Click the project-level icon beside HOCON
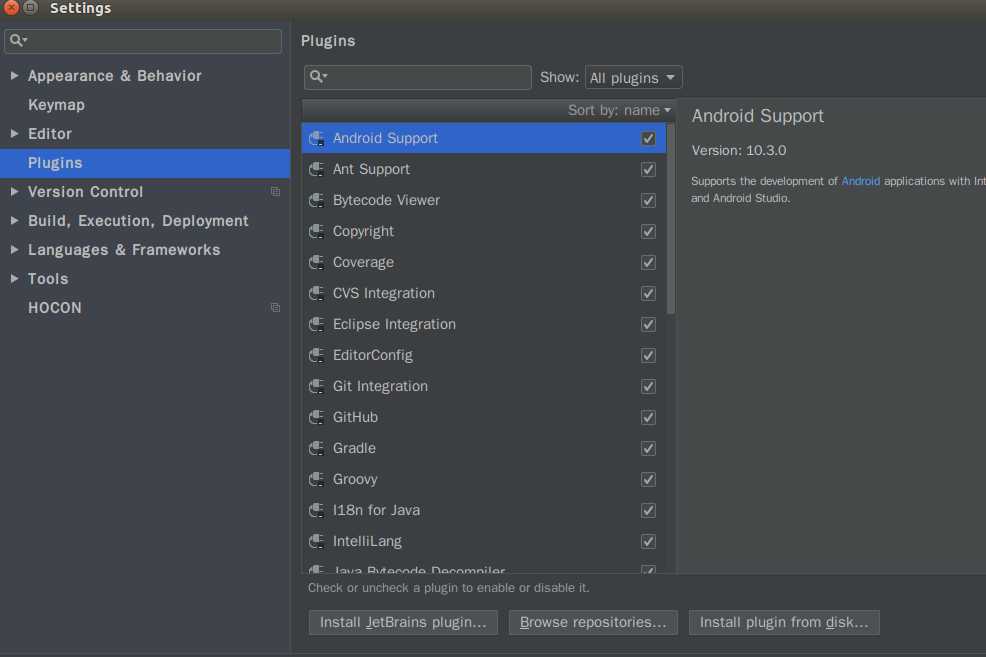986x657 pixels. [275, 307]
